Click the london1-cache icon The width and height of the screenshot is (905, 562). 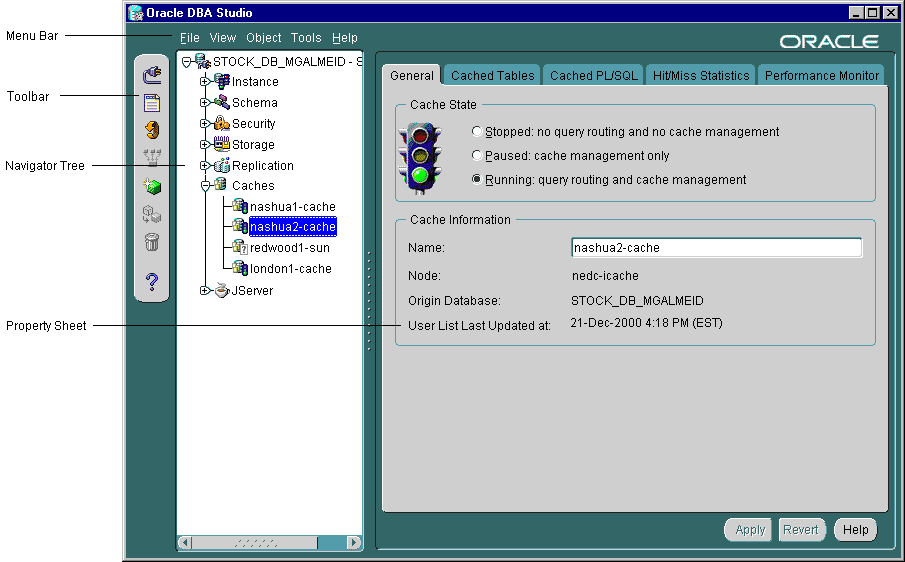240,268
